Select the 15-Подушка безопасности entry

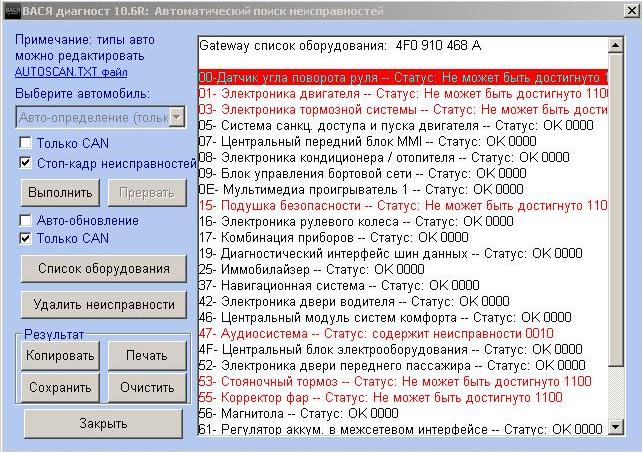[x=400, y=205]
